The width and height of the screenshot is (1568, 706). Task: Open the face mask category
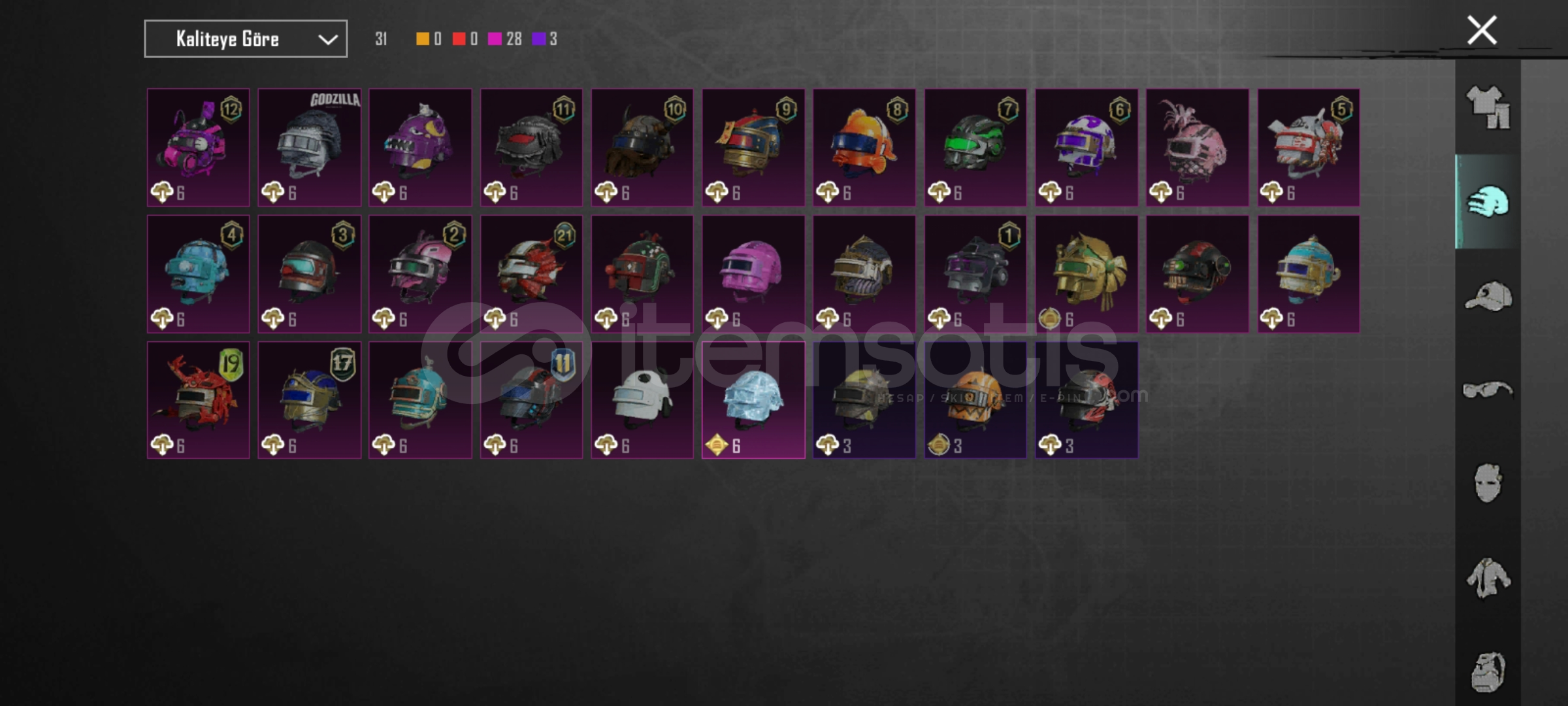point(1488,484)
